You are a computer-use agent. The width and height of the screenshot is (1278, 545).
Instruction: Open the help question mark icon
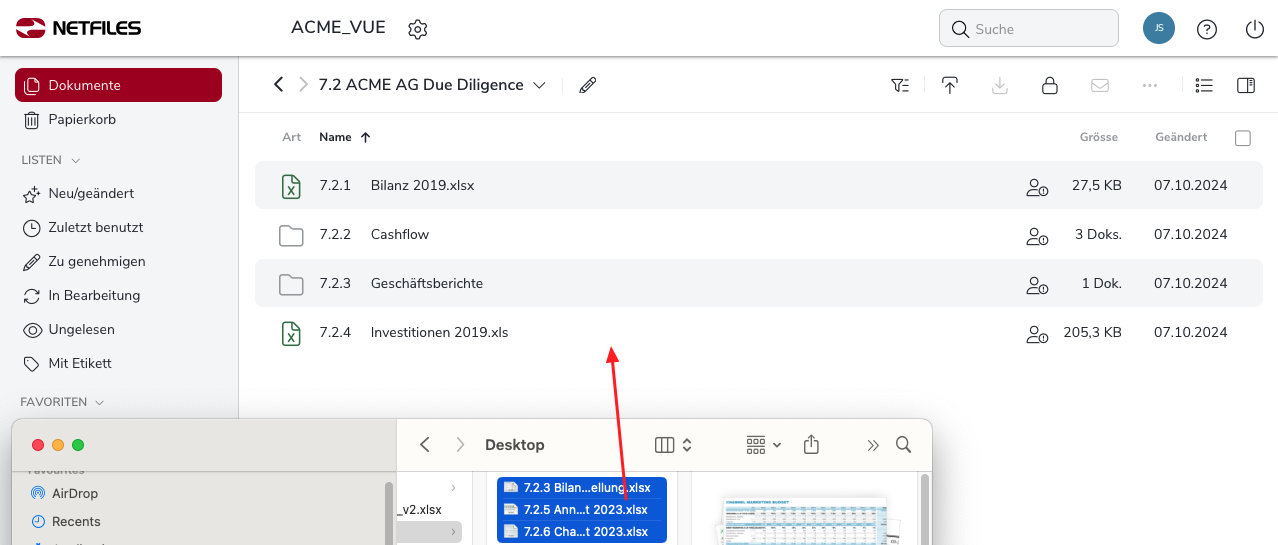pos(1207,29)
